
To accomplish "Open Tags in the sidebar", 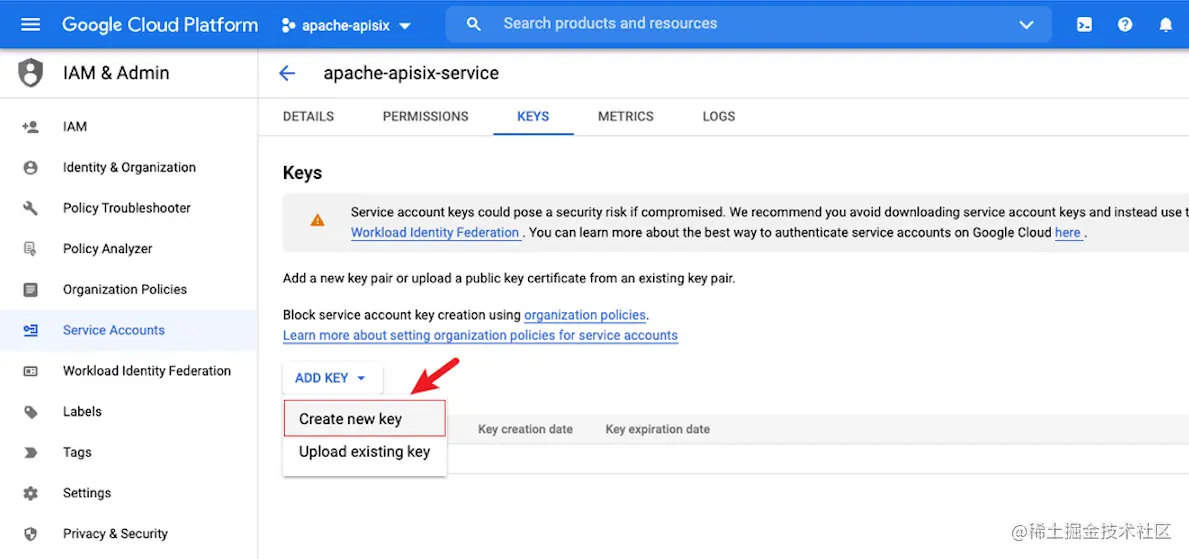I will coord(77,452).
